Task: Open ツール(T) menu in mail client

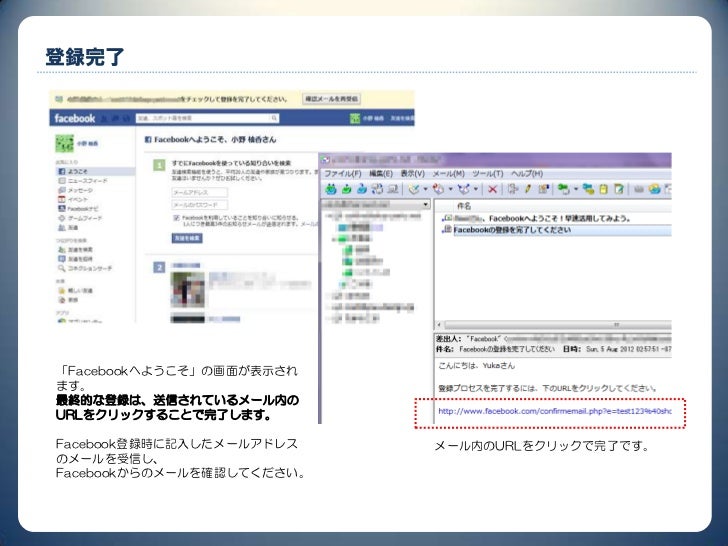Action: [488, 174]
